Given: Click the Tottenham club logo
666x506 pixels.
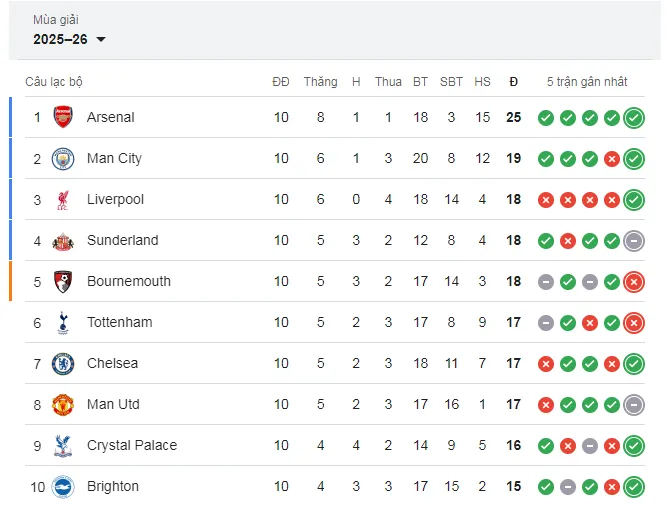Looking at the screenshot, I should pos(64,322).
